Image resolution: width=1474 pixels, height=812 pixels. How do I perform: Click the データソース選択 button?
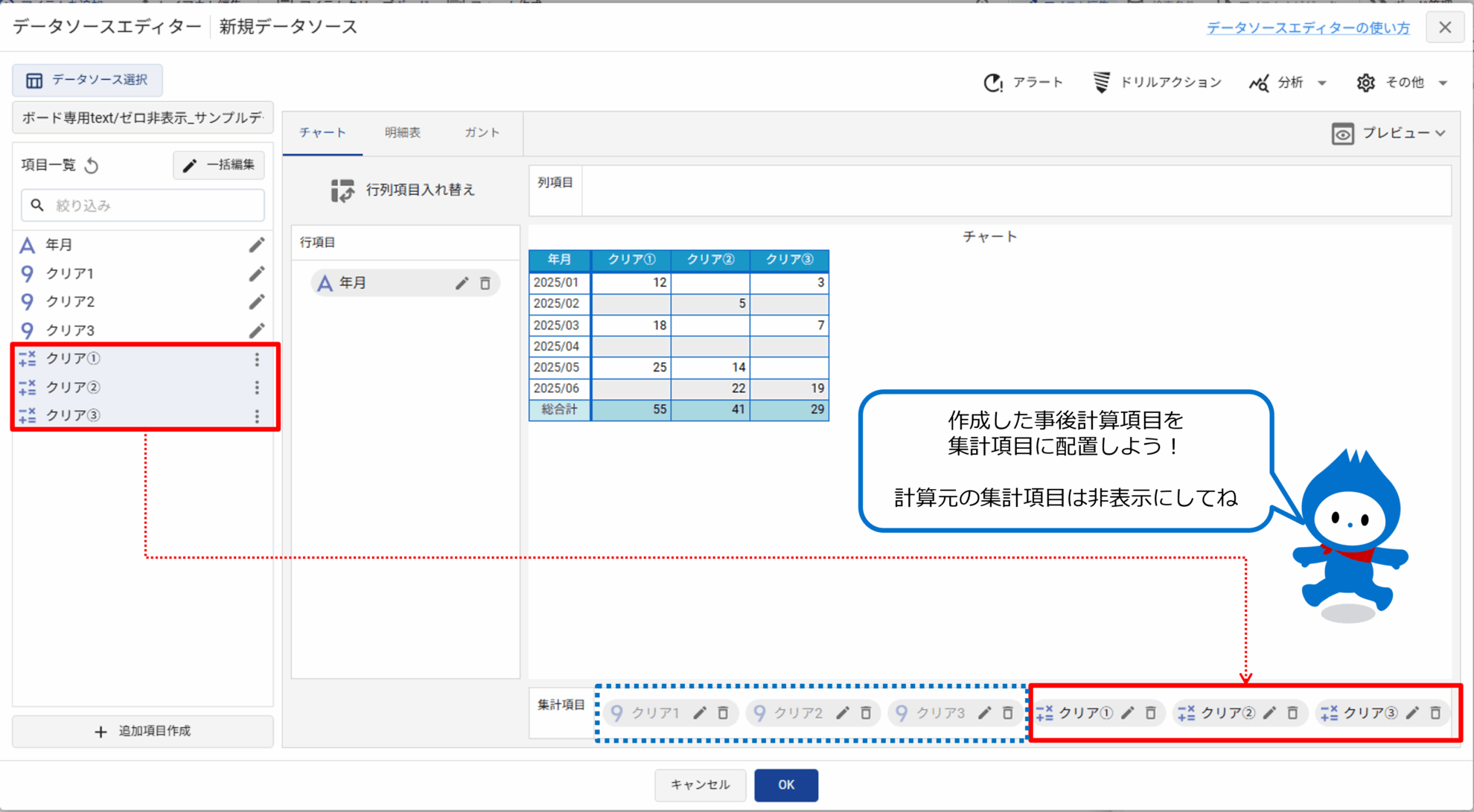[88, 80]
